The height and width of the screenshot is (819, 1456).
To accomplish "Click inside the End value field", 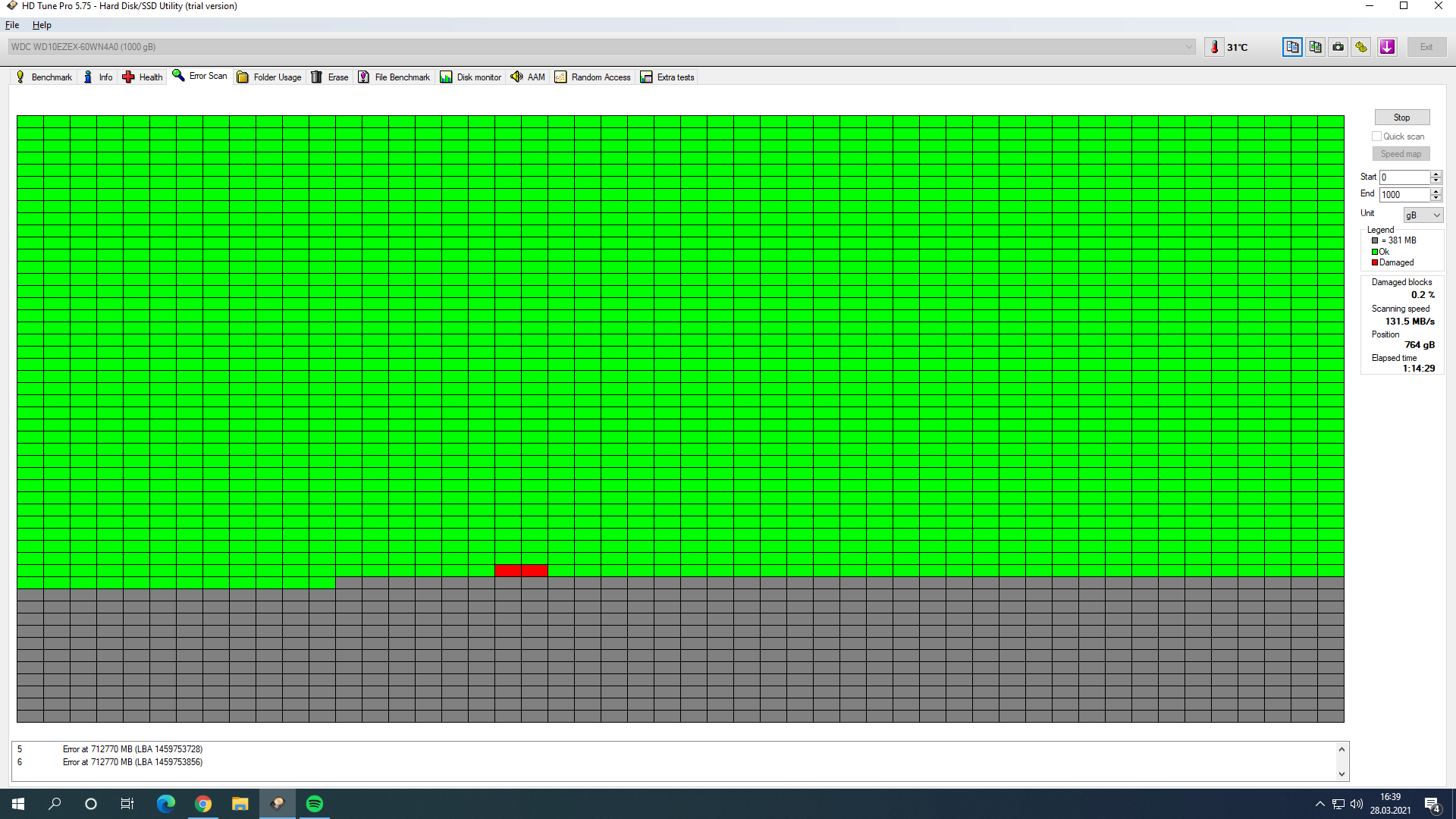I will point(1403,195).
